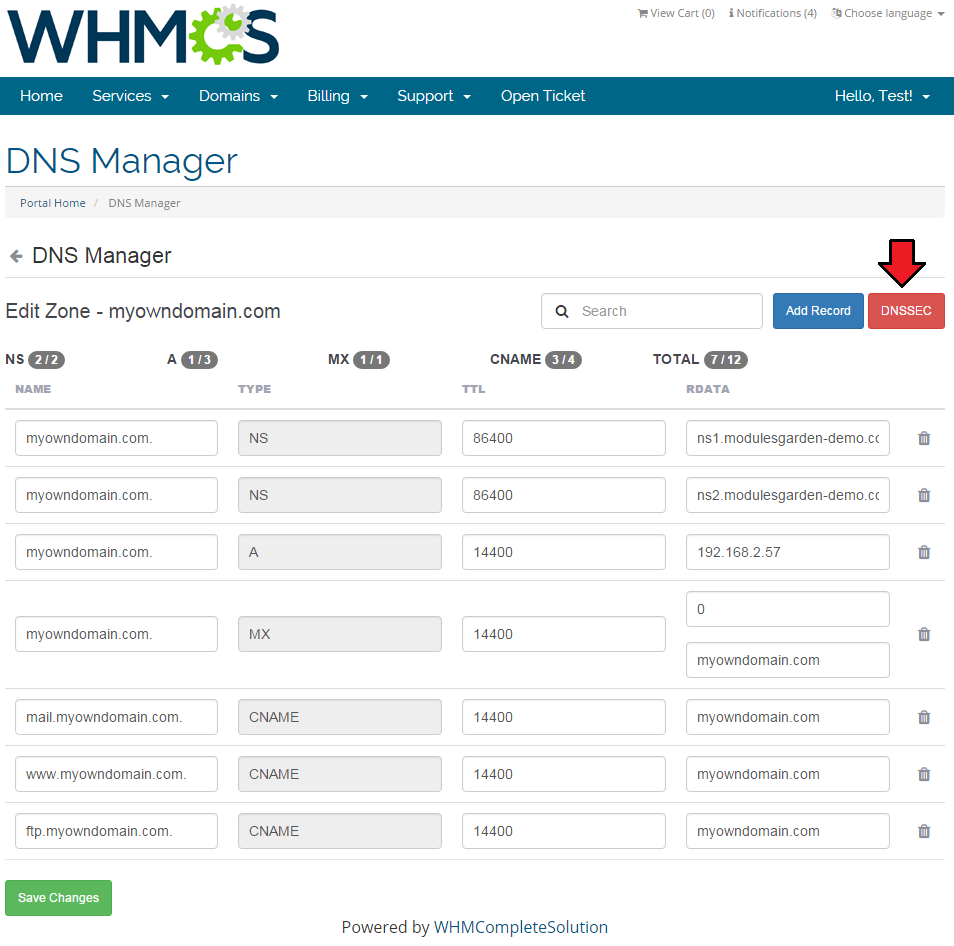
Task: Focus the Search input field
Action: (x=652, y=311)
